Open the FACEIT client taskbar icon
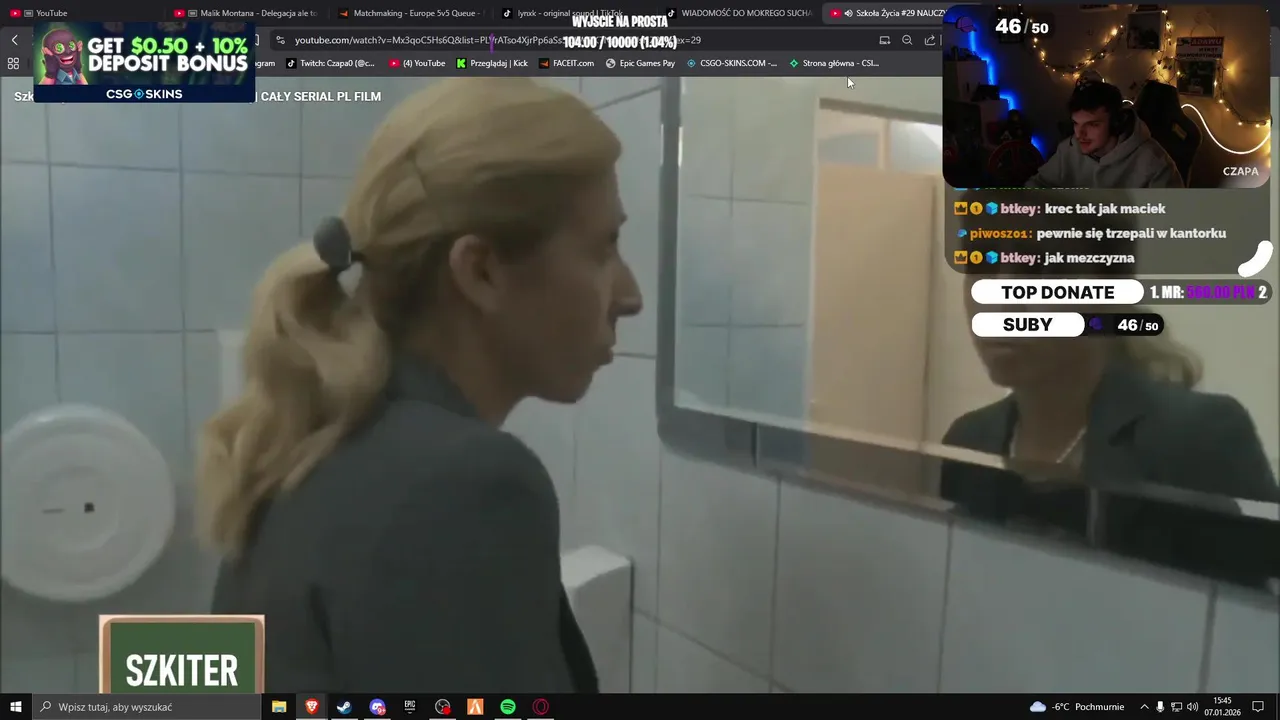This screenshot has height=720, width=1280. point(475,707)
